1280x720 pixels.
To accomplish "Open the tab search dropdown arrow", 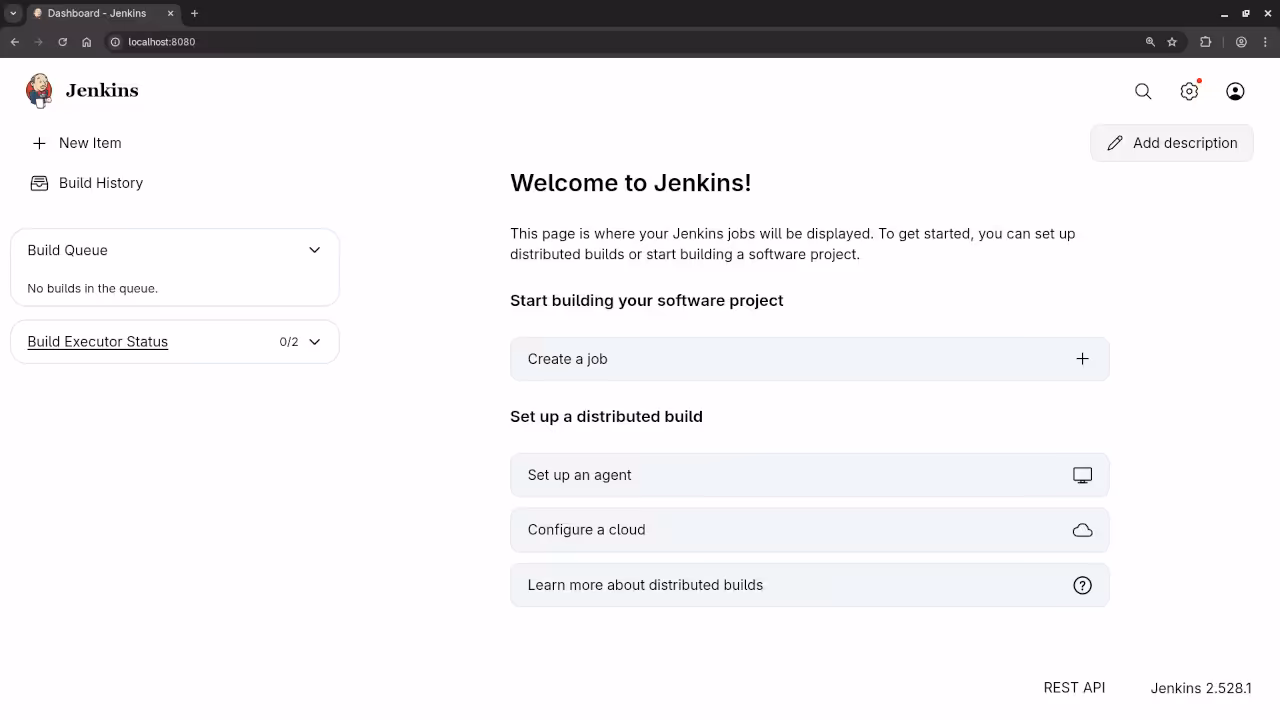I will point(13,13).
